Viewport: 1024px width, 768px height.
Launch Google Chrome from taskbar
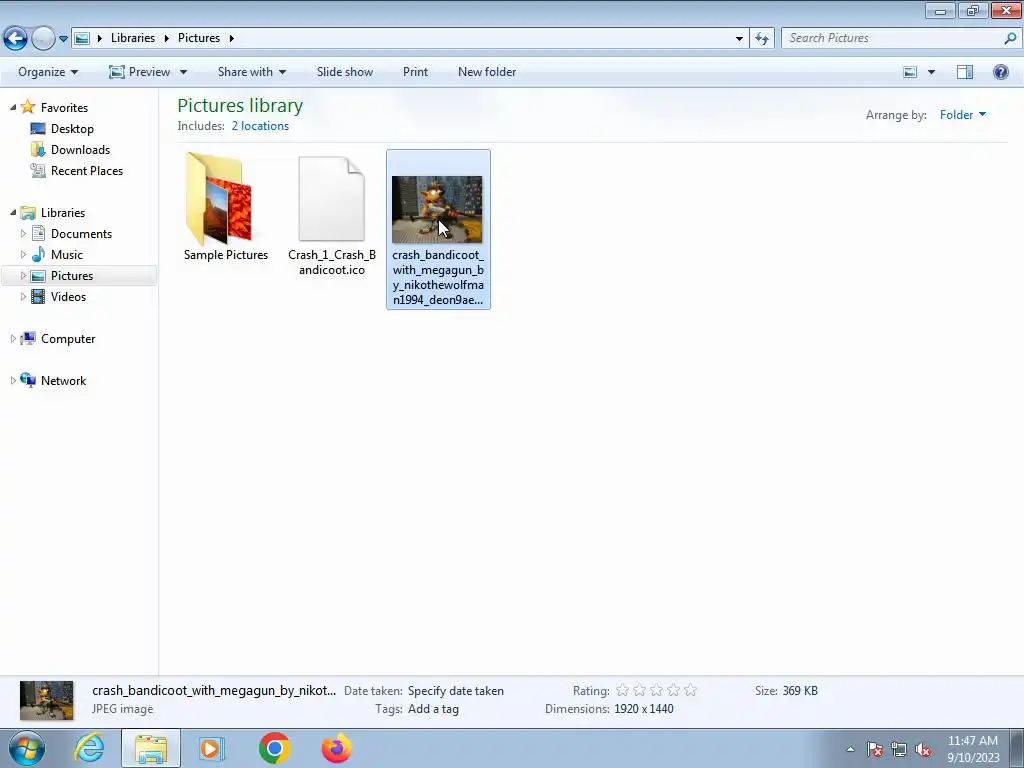pyautogui.click(x=274, y=748)
